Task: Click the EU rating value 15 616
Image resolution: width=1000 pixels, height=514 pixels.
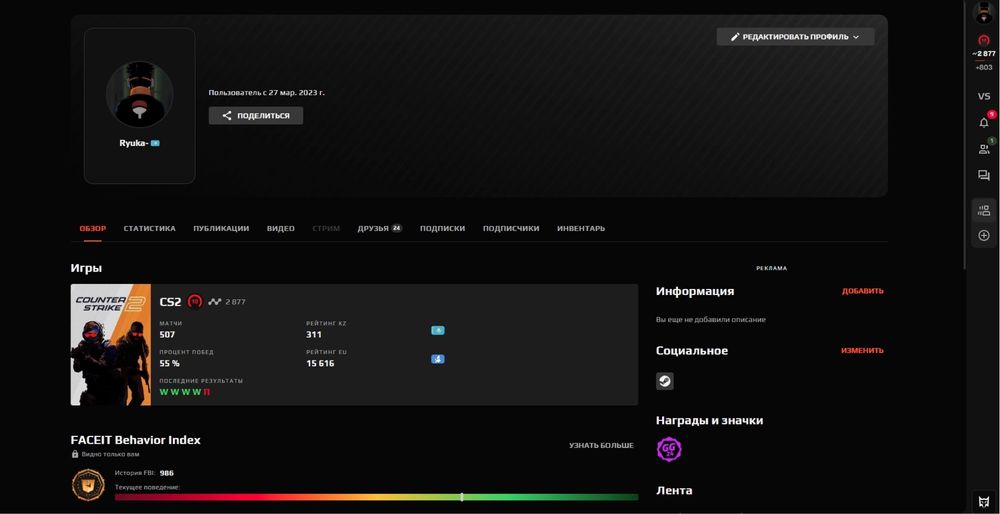Action: (320, 363)
